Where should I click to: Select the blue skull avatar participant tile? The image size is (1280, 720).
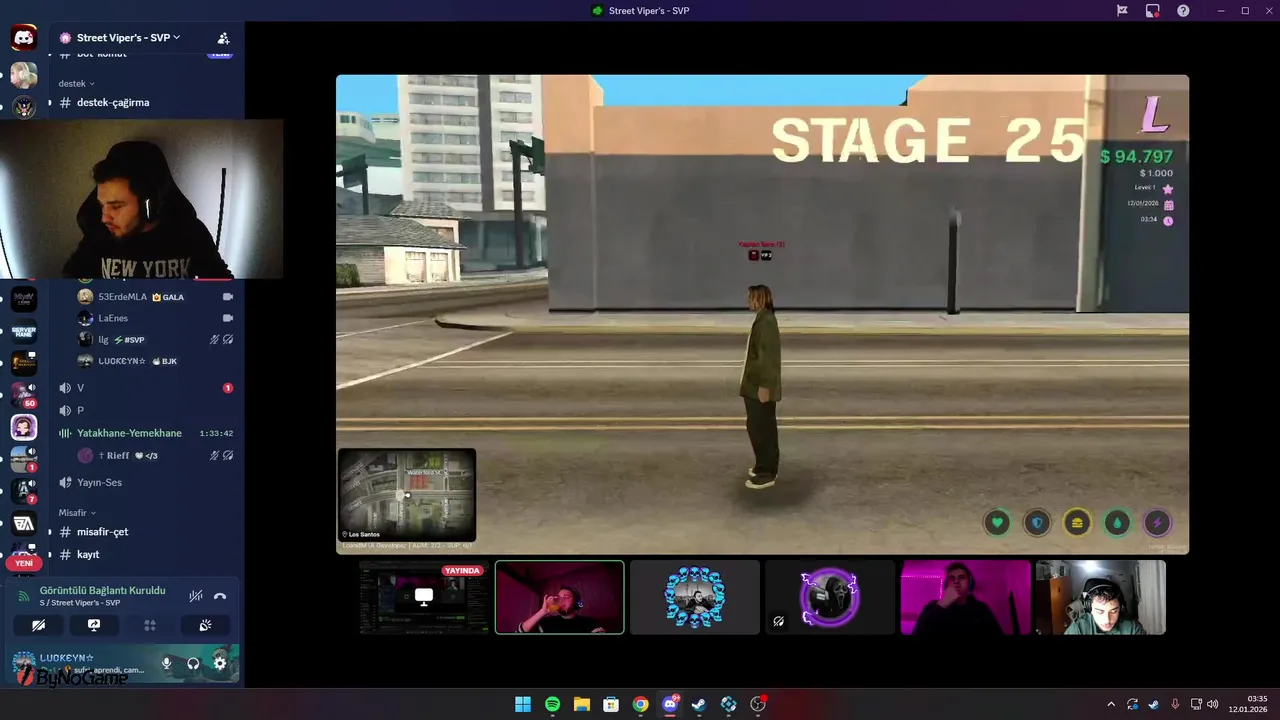pos(695,597)
